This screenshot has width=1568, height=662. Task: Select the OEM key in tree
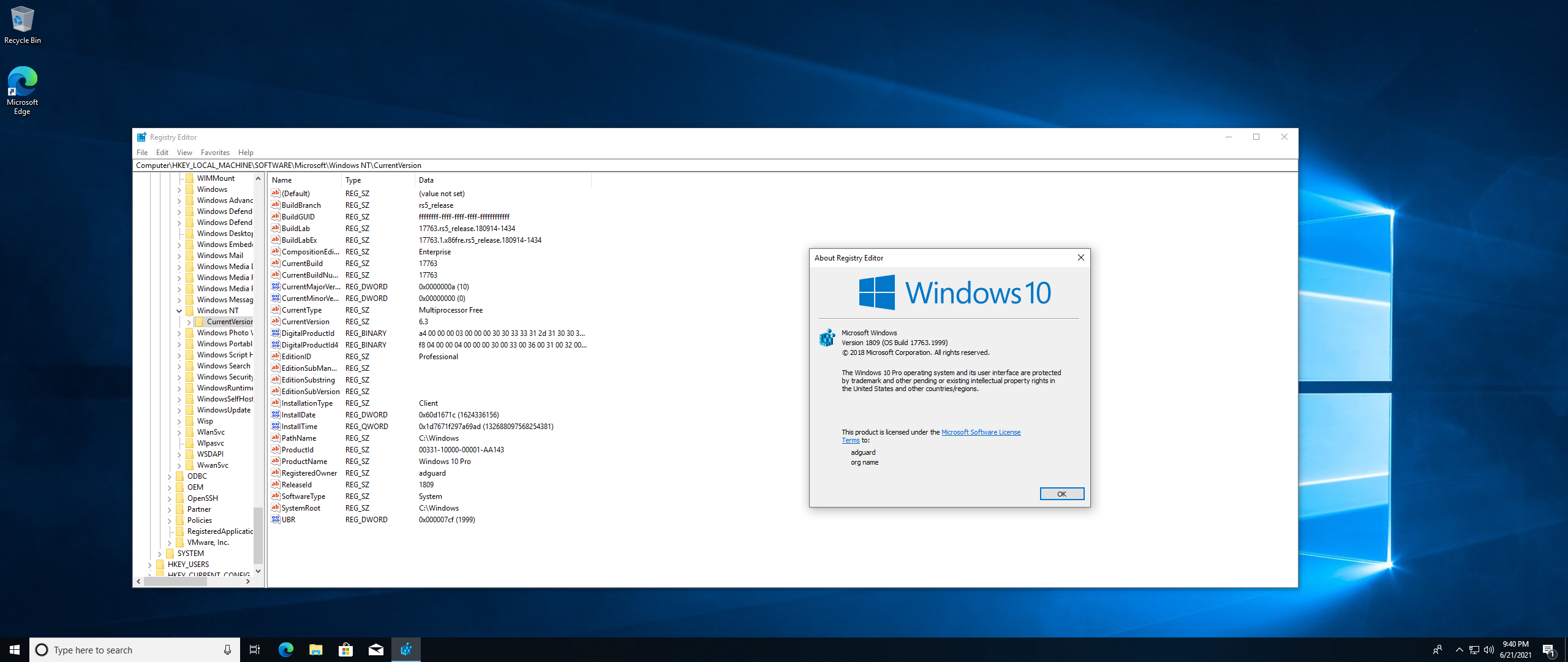click(195, 487)
